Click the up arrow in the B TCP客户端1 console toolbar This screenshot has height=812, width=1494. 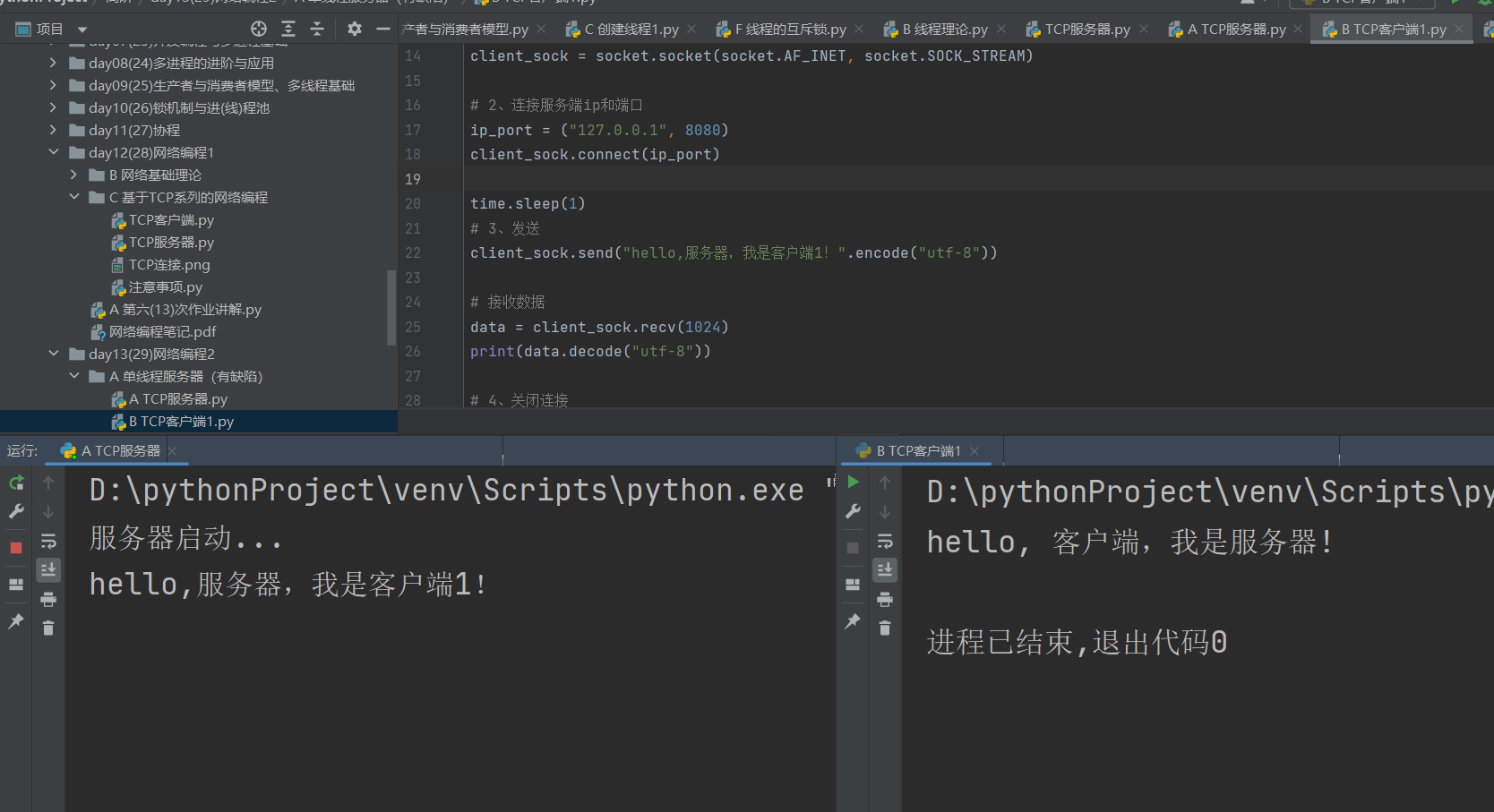coord(885,483)
